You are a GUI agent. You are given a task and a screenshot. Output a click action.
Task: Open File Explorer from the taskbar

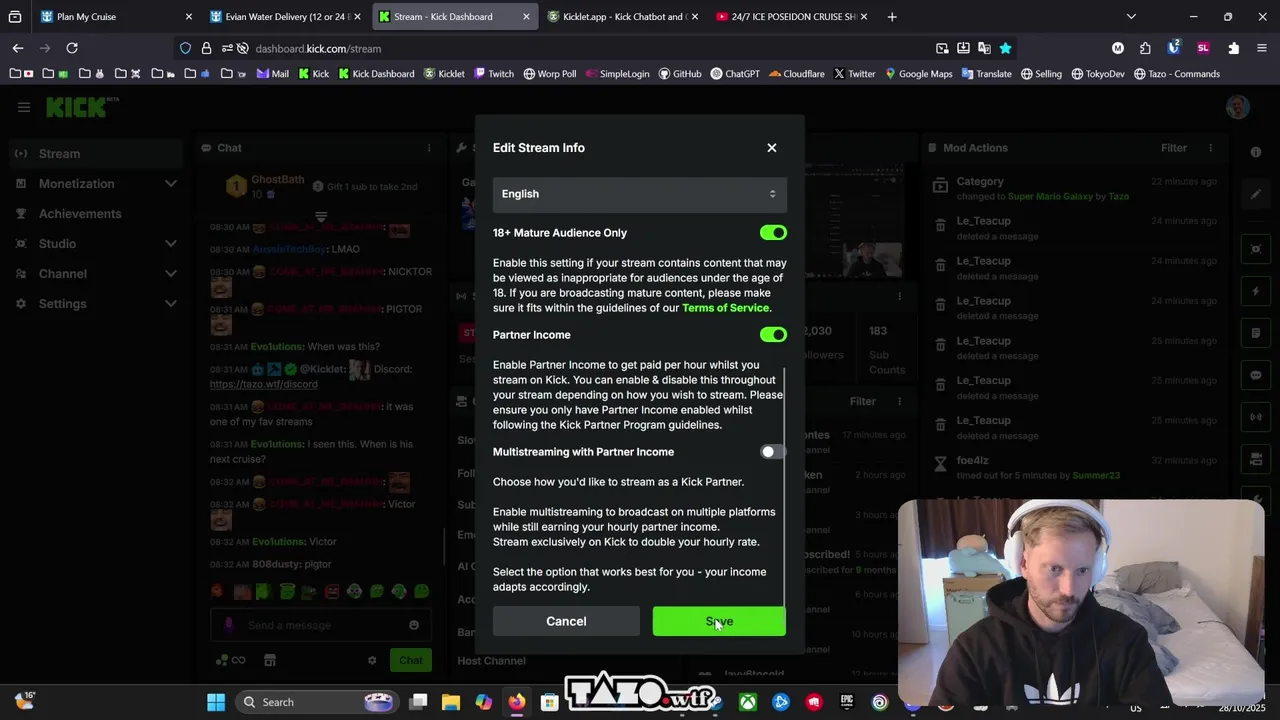click(451, 702)
